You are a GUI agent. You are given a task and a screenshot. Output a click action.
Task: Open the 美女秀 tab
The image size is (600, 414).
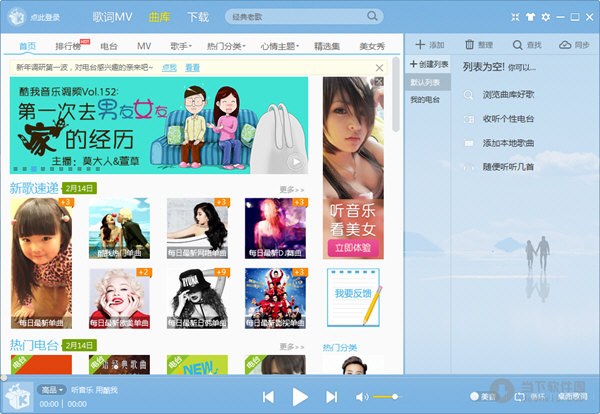[372, 46]
